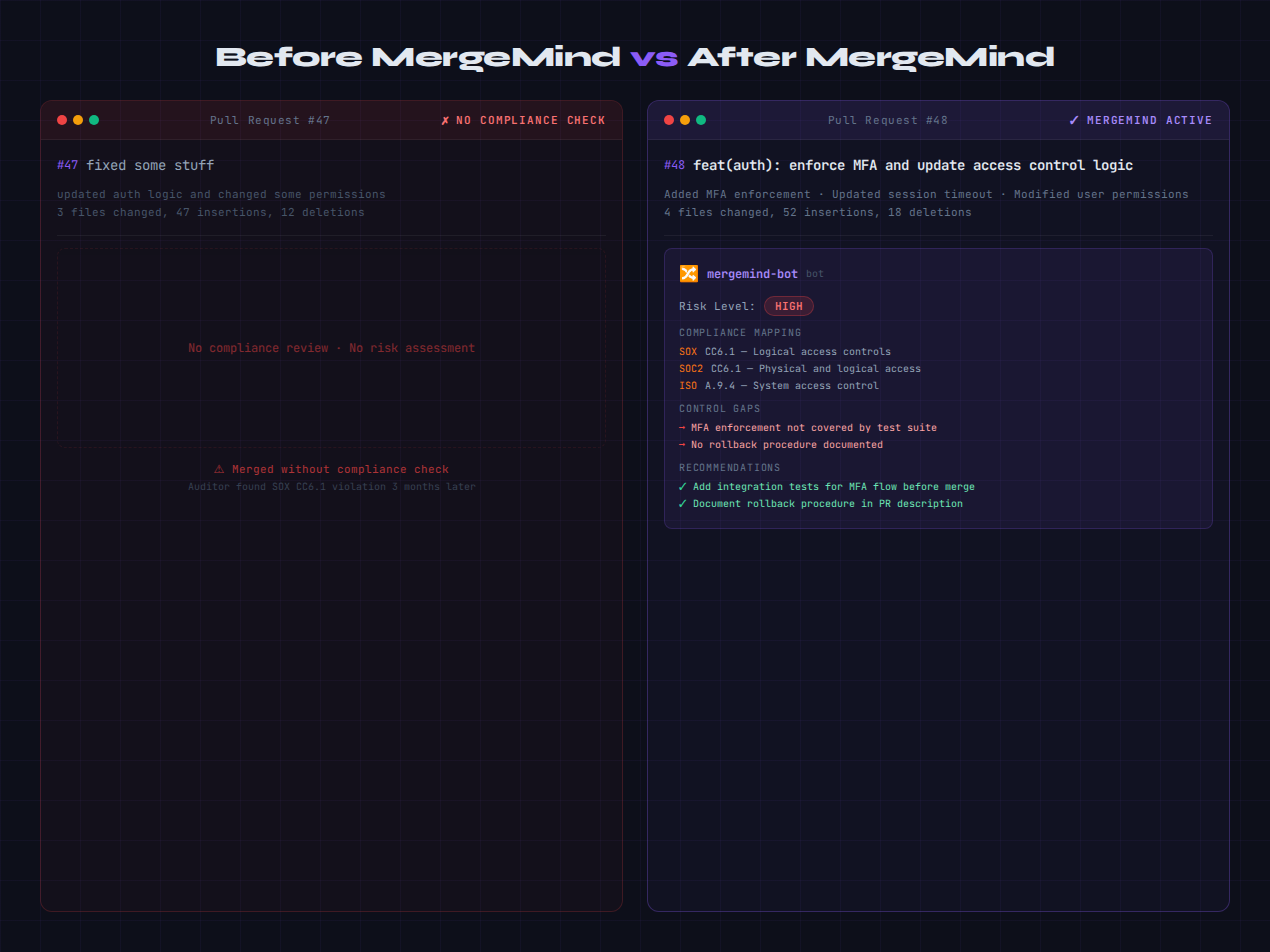Click 'Auditor found SOX CC6.1 violation 3 months later'
Screen dimensions: 1270x952
pos(332,487)
